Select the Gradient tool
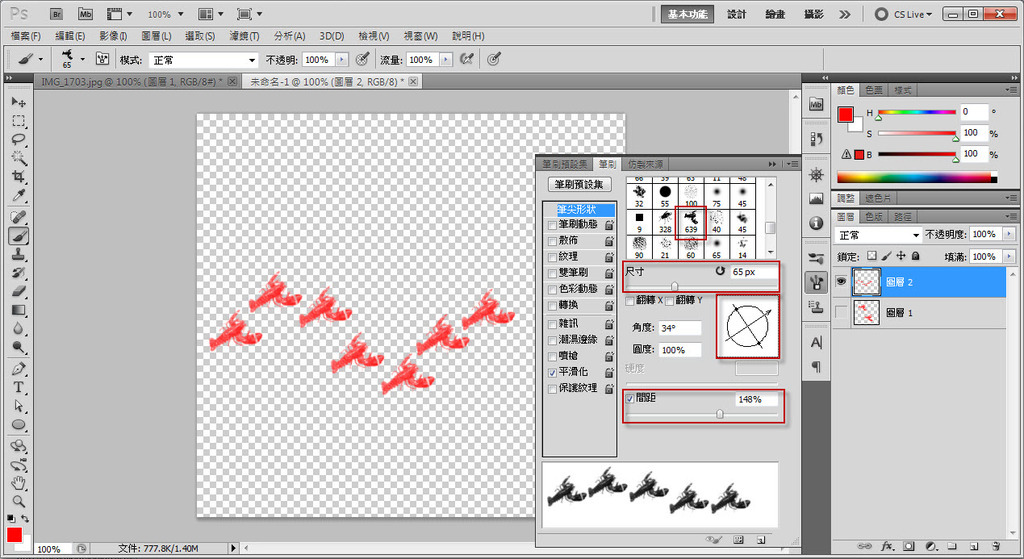1024x559 pixels. pos(18,310)
